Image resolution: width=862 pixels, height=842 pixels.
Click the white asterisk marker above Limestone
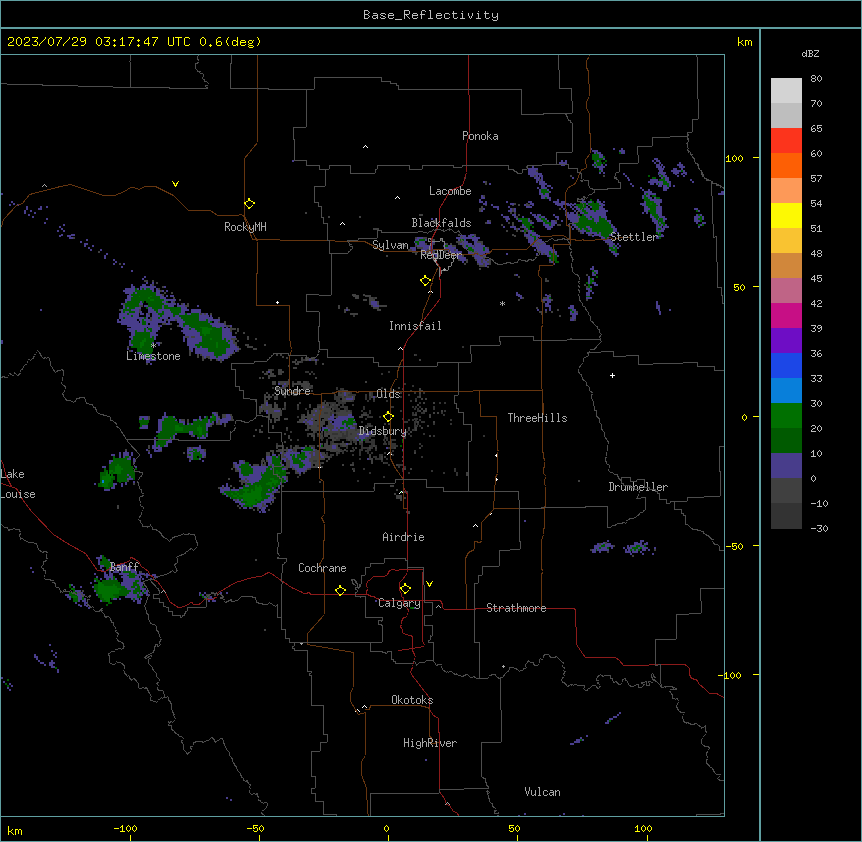click(153, 346)
